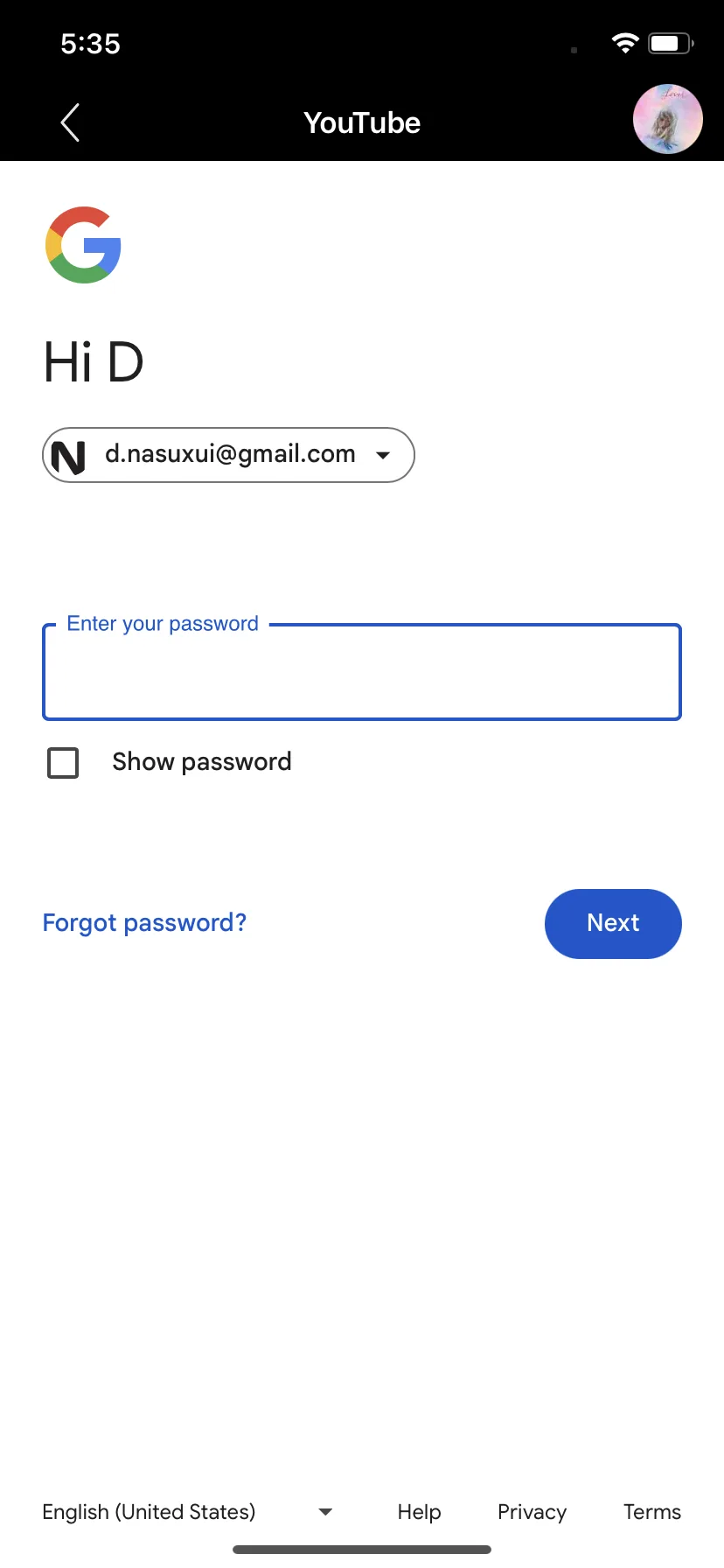Expand the account switcher arrow next to the email
The width and height of the screenshot is (724, 1568).
tap(383, 455)
